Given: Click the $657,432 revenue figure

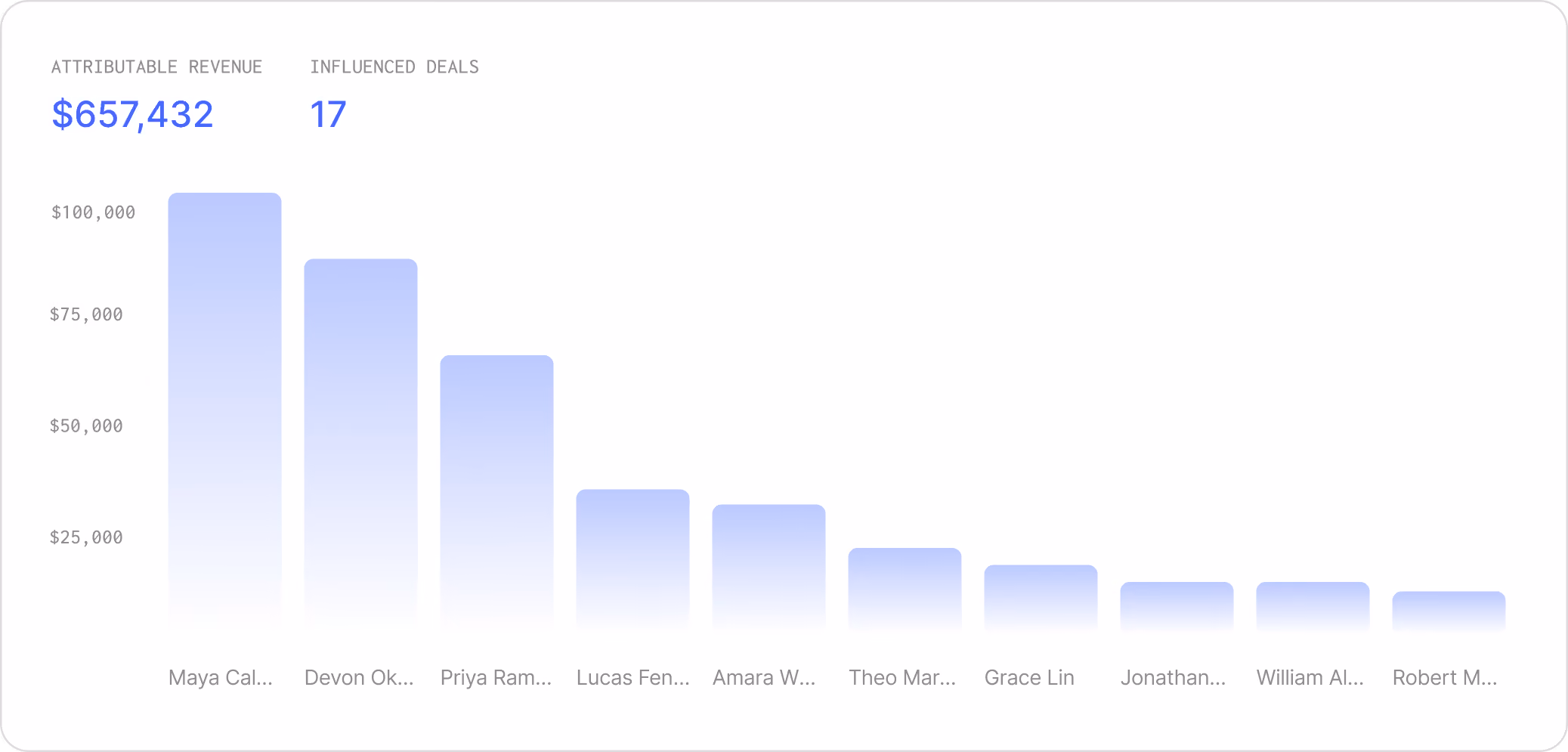Looking at the screenshot, I should point(132,115).
